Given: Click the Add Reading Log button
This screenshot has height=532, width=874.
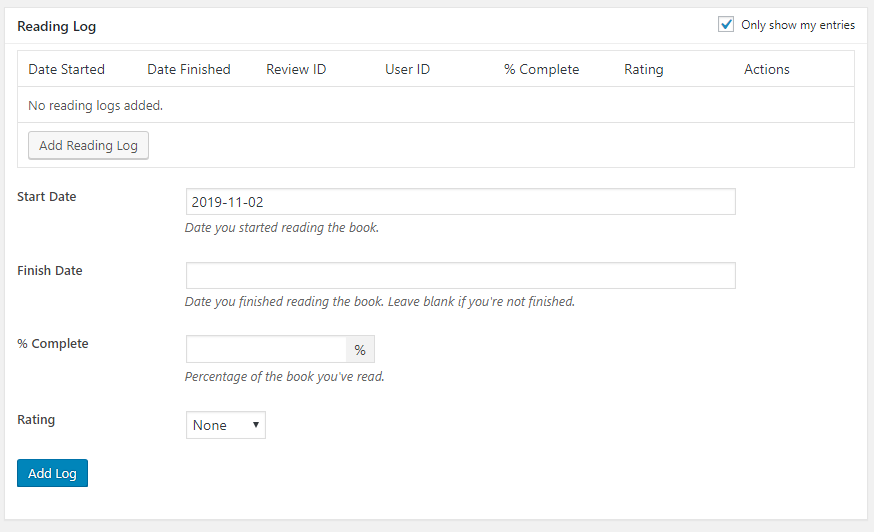Looking at the screenshot, I should click(88, 146).
